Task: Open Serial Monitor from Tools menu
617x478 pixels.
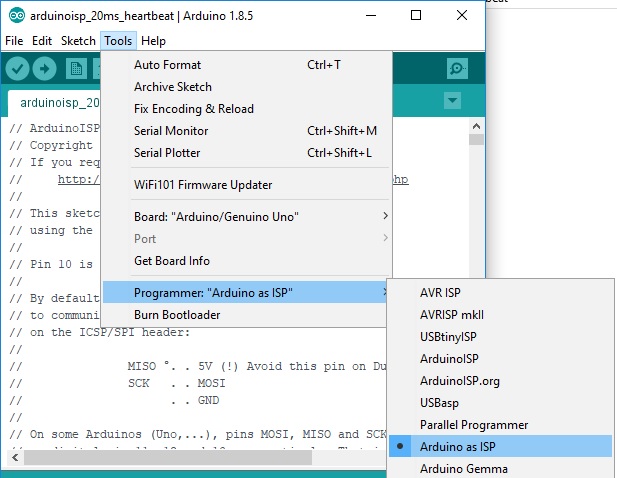Action: tap(247, 131)
